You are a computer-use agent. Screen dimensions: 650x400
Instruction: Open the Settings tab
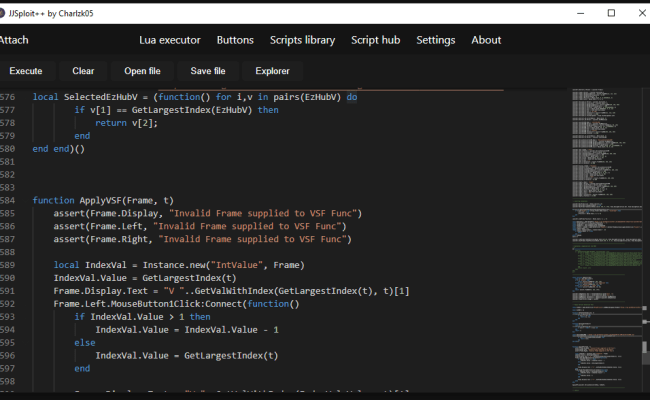(436, 40)
